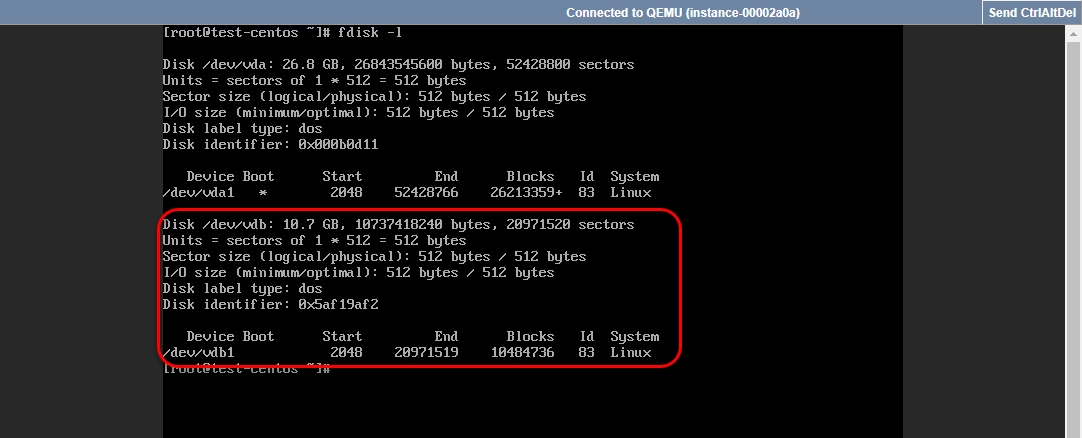Image resolution: width=1082 pixels, height=438 pixels.
Task: Click the Send CtrlAltDel button
Action: tap(1032, 12)
